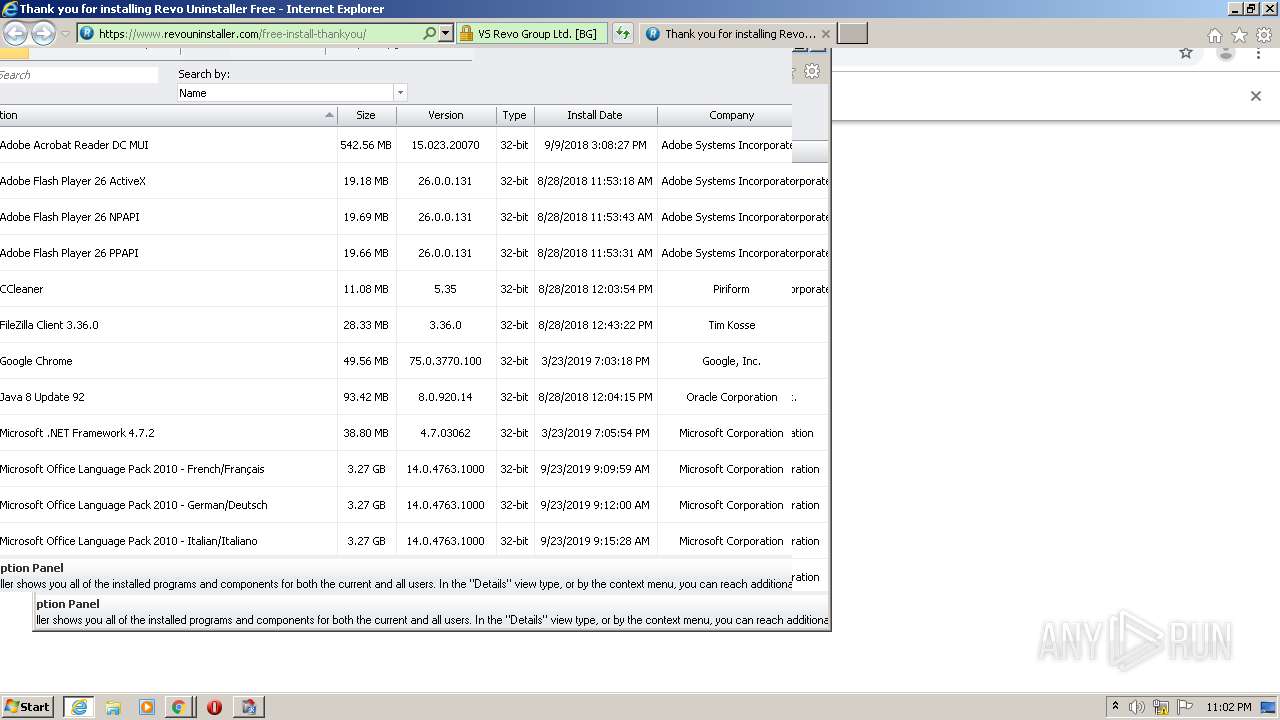This screenshot has width=1280, height=720.
Task: Sort by the Size column header
Action: pyautogui.click(x=366, y=115)
